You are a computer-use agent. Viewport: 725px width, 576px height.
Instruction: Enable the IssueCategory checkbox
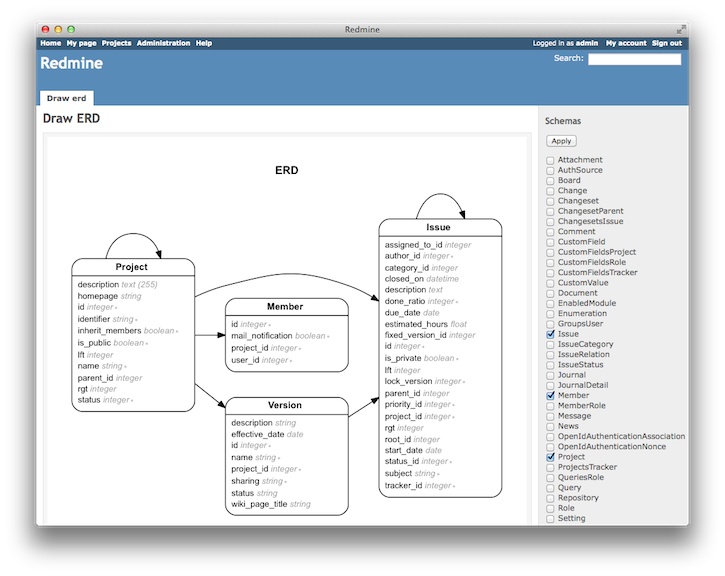tap(550, 345)
